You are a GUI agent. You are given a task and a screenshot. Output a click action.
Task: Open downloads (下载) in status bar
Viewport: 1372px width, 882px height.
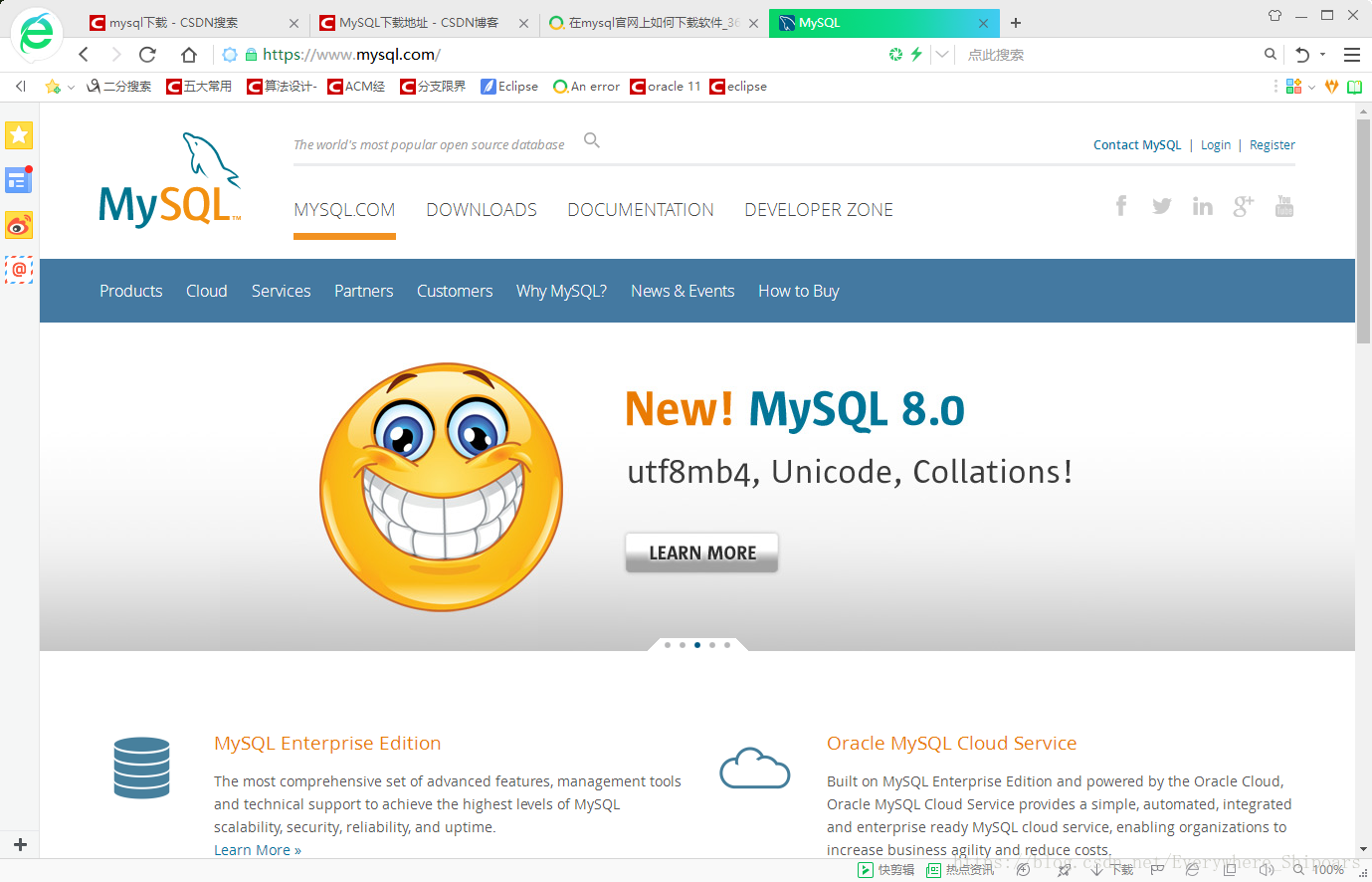tap(1112, 870)
